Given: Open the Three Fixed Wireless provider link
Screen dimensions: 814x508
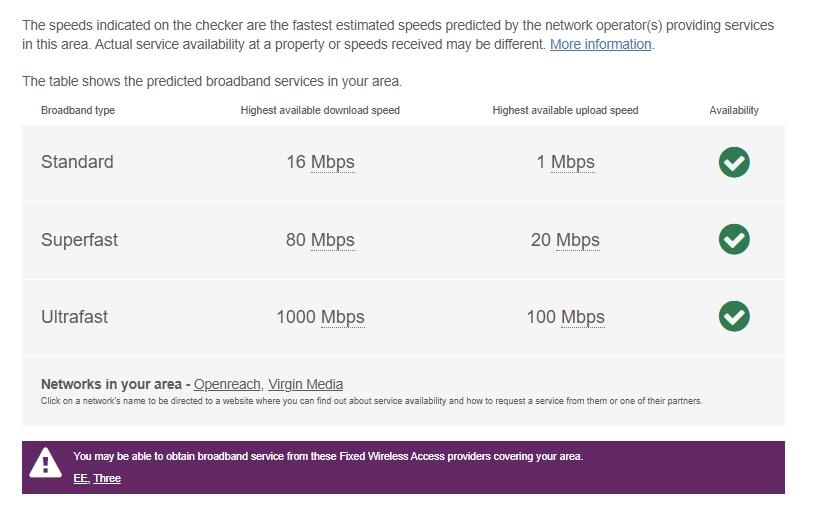Looking at the screenshot, I should (x=107, y=479).
